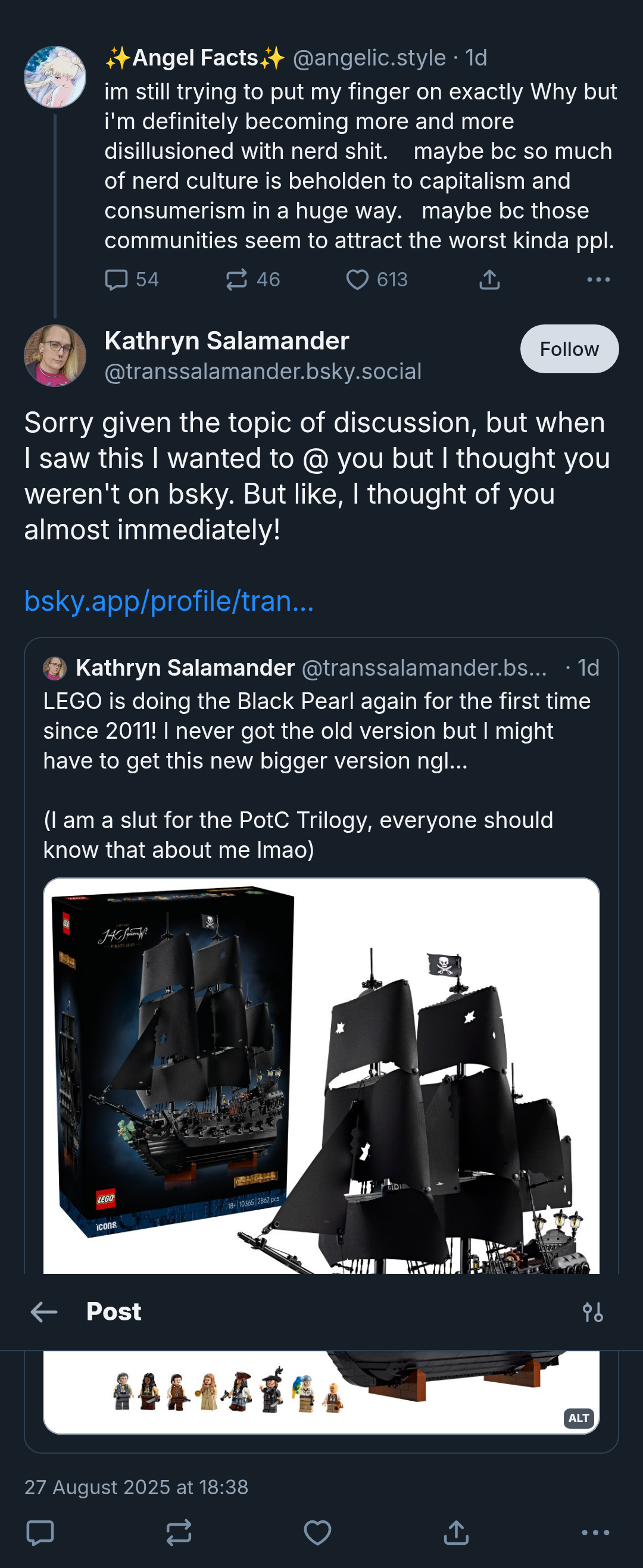Reply to the Angel Facts post
The height and width of the screenshot is (1568, 643).
click(x=131, y=279)
